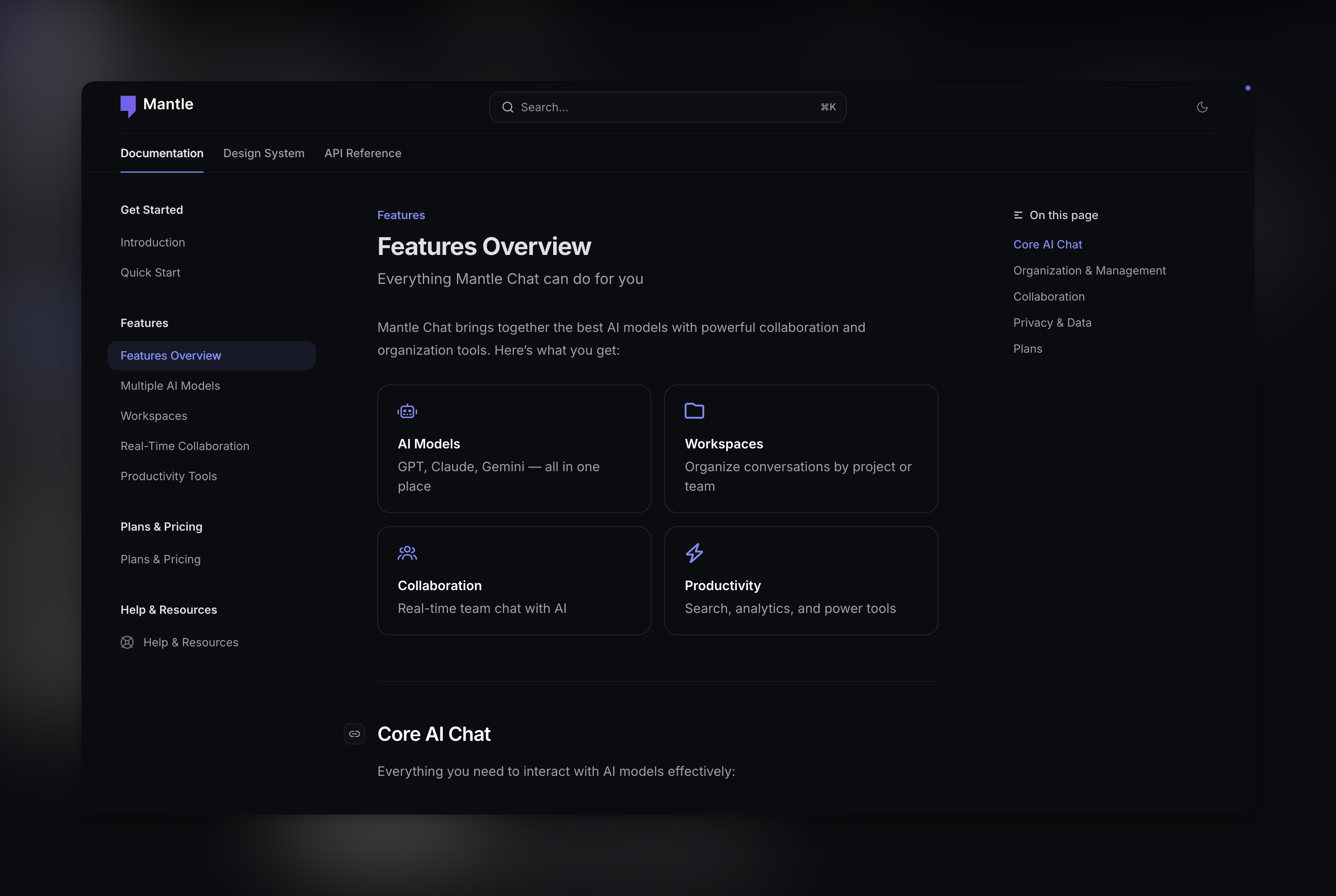Screen dimensions: 1336x896
Task: Copy anchor link for Core AI Chat
Action: [x=354, y=734]
